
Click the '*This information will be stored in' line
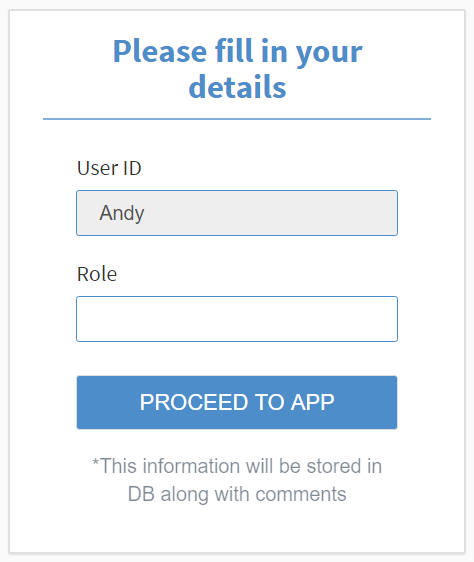click(x=237, y=466)
